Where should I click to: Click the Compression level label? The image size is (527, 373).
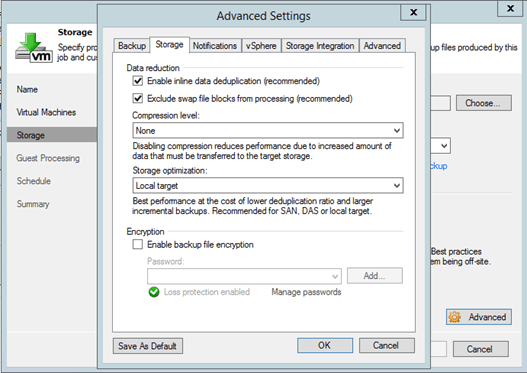pyautogui.click(x=166, y=116)
